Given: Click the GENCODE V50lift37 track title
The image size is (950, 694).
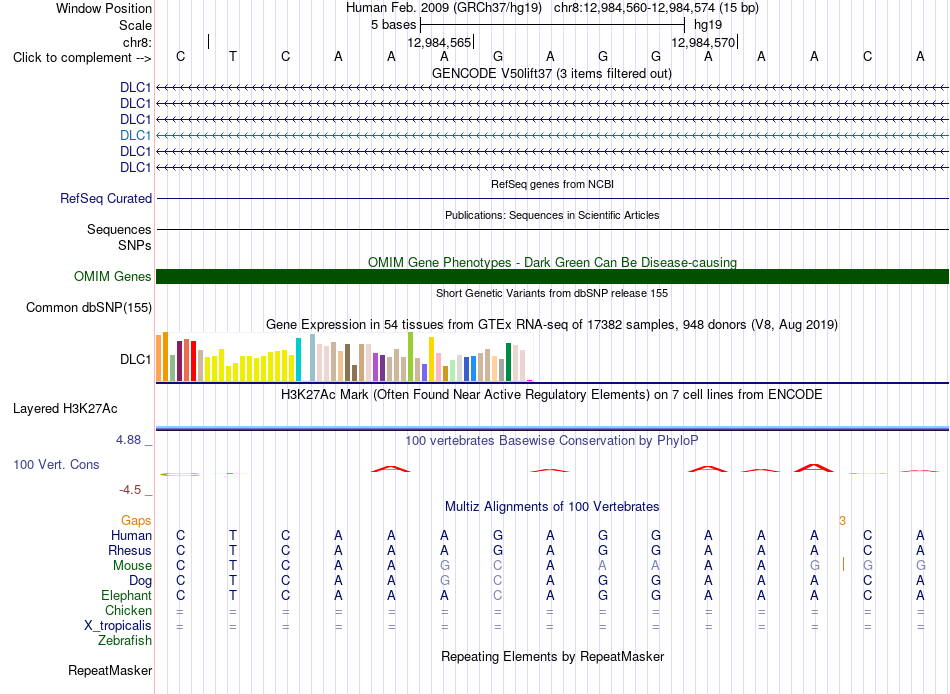Looking at the screenshot, I should click(552, 73).
